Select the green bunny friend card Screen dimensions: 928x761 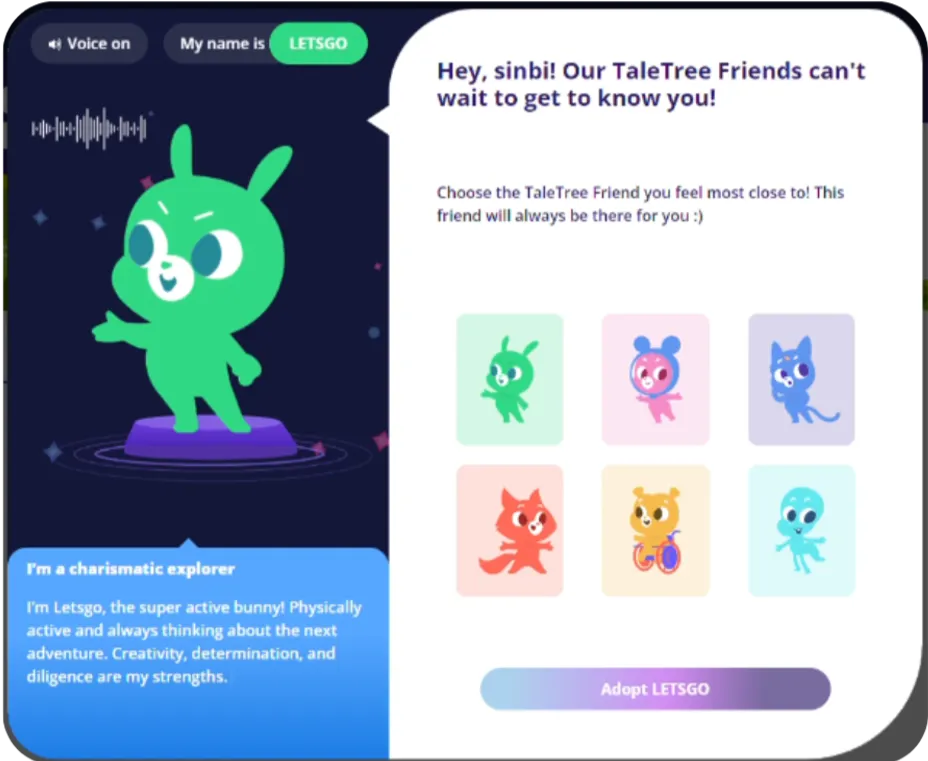(510, 379)
